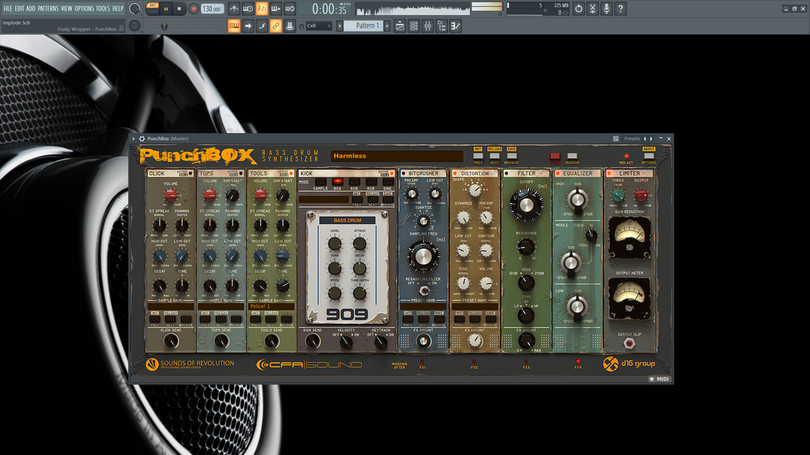
Task: Click the plus button next to Pattern 1
Action: (x=387, y=26)
